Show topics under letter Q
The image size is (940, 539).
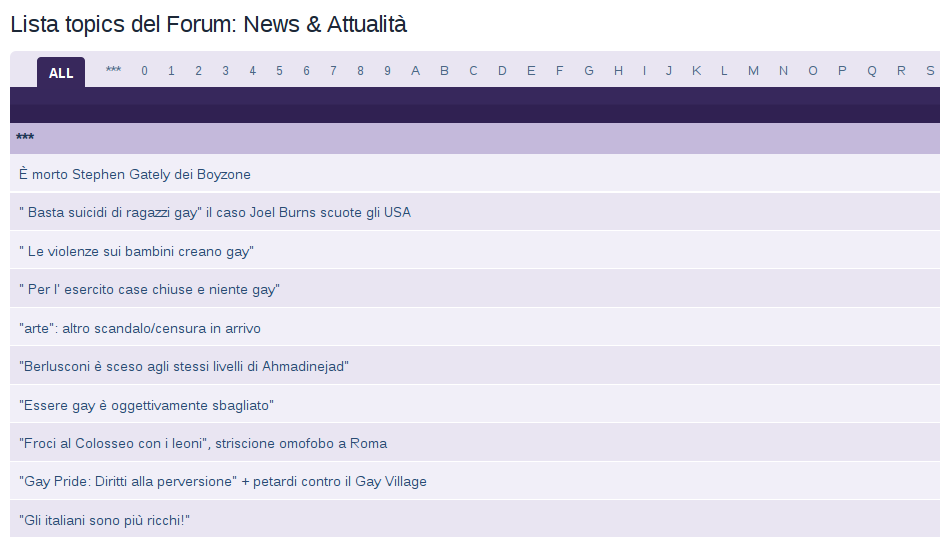(872, 71)
